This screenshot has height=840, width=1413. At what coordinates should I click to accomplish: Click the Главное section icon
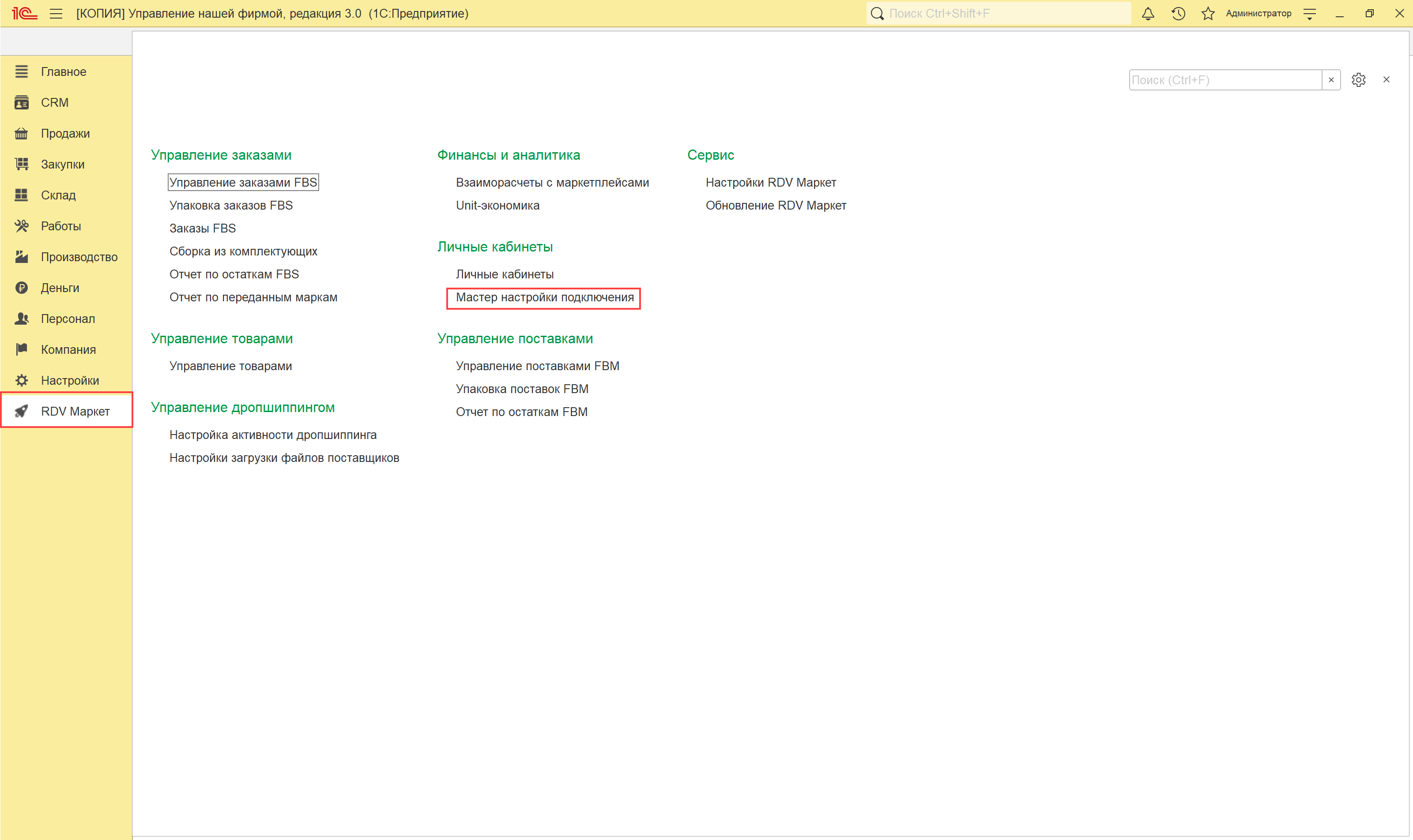tap(22, 71)
